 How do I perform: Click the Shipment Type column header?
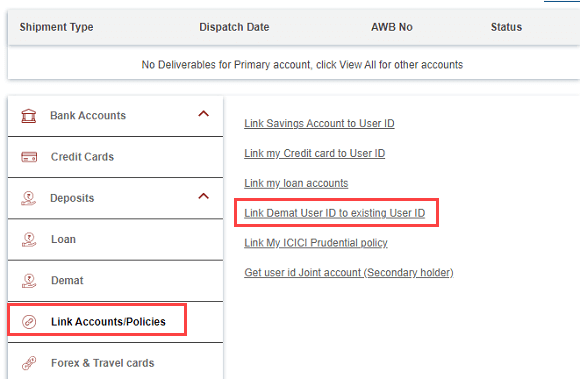[57, 27]
